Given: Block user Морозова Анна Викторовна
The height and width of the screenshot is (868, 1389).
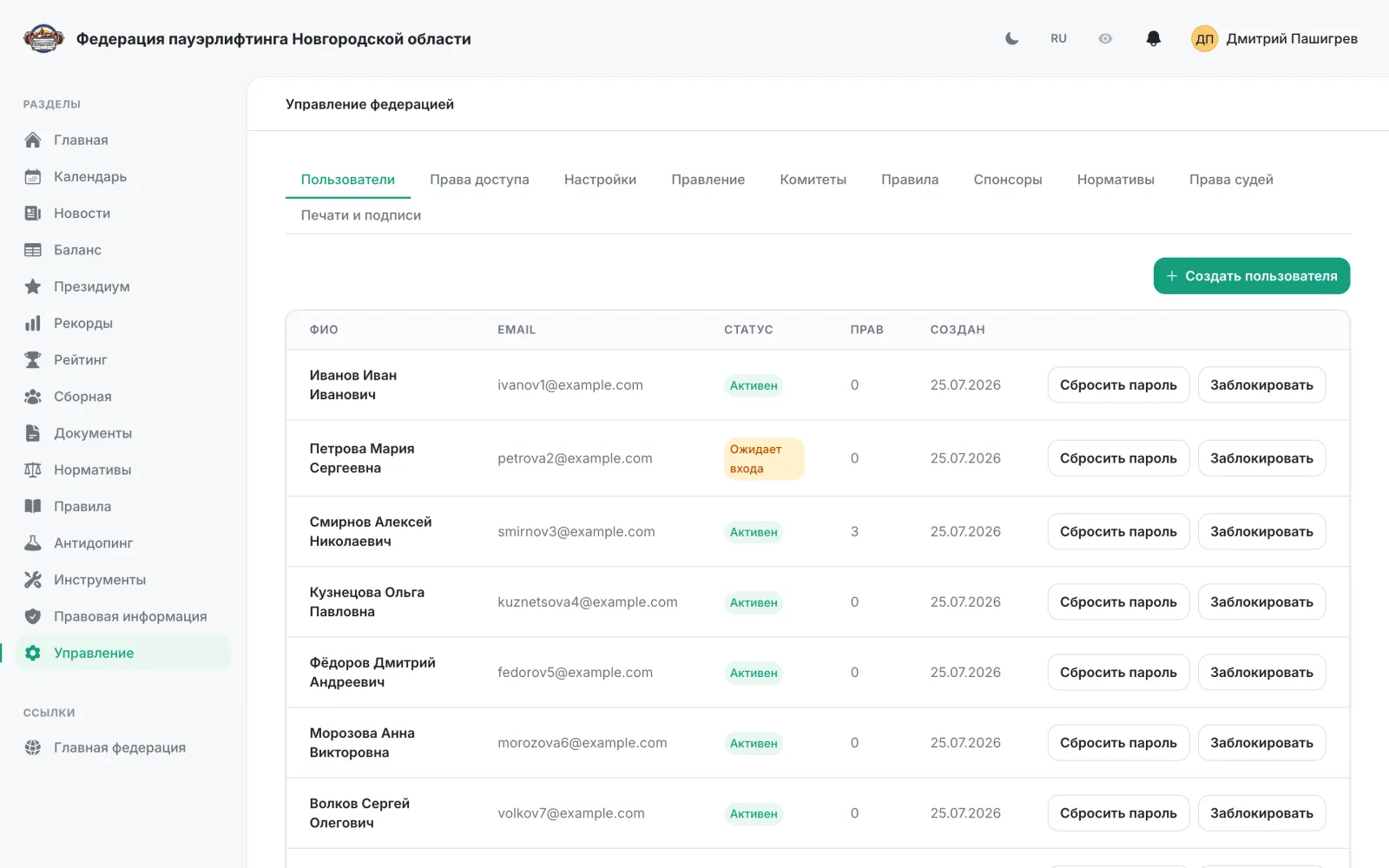Looking at the screenshot, I should tap(1261, 743).
